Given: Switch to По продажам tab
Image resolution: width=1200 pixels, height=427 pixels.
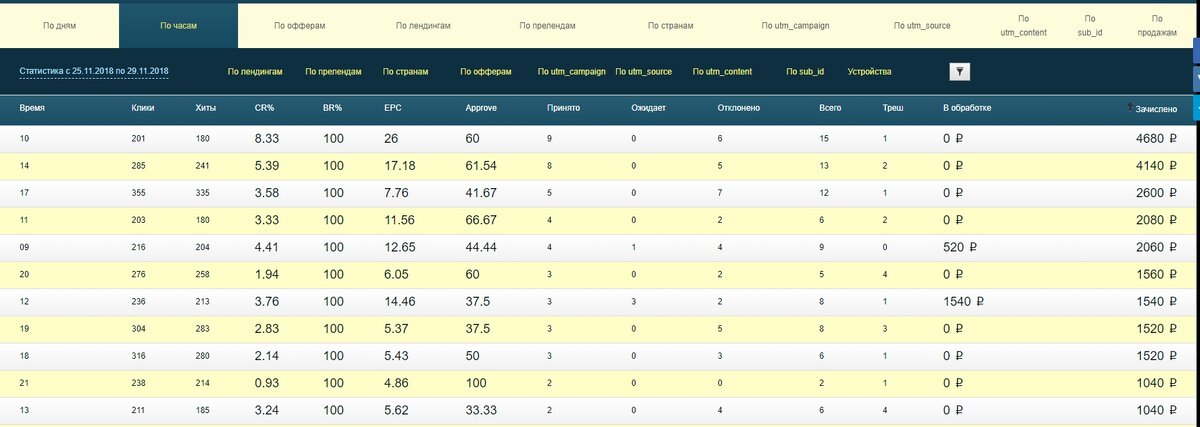Looking at the screenshot, I should (x=1156, y=25).
